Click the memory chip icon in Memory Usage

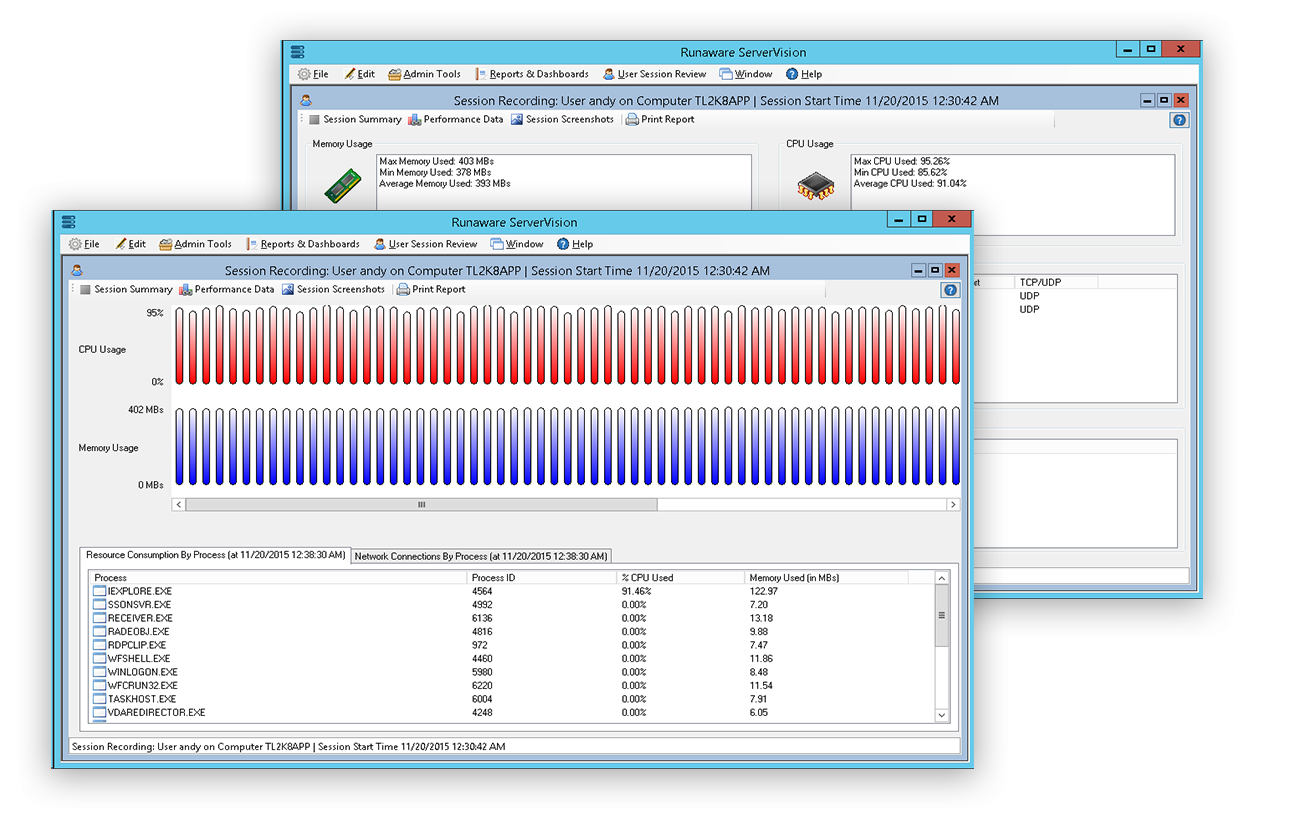tap(342, 185)
